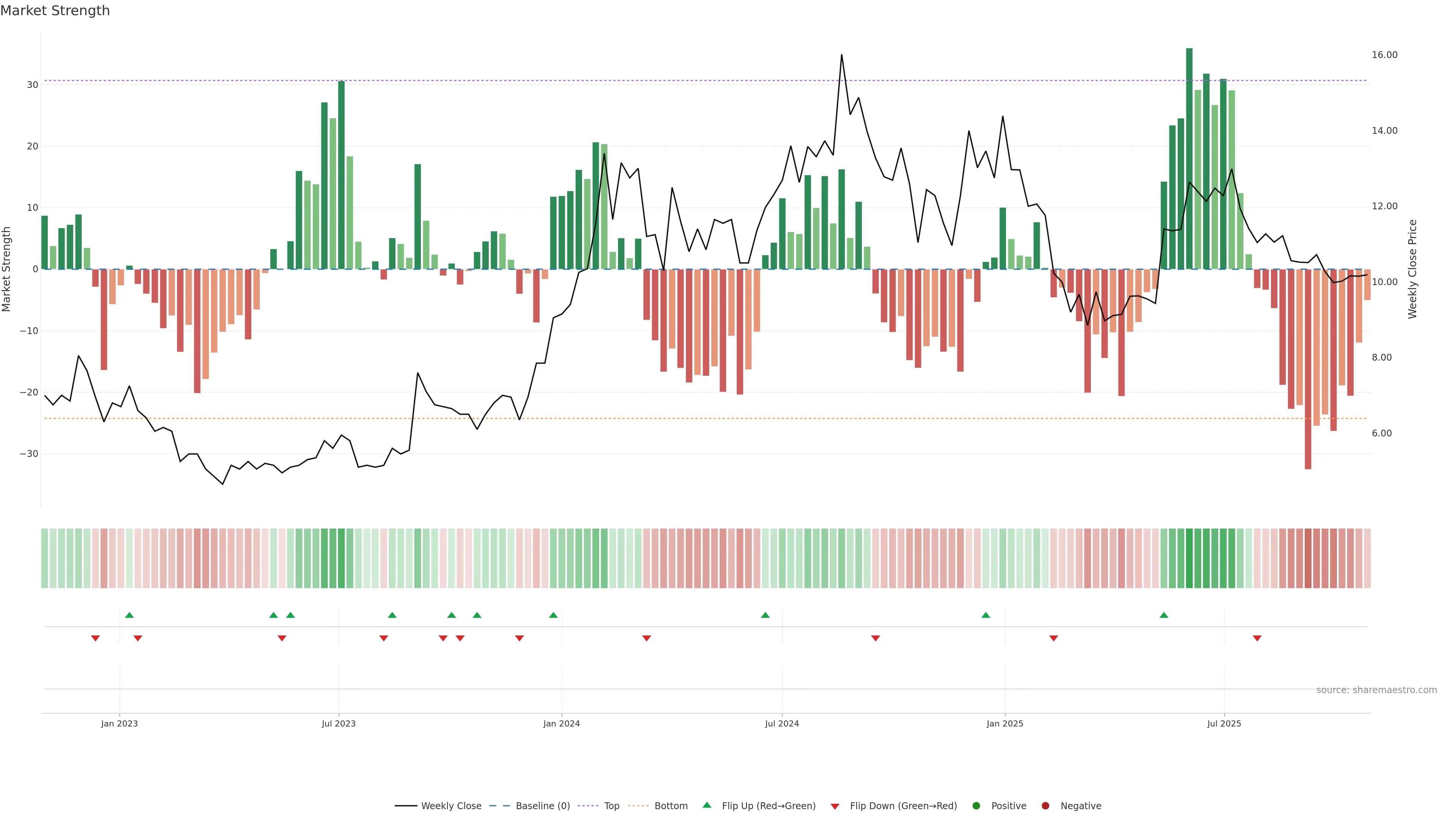
Task: Click Flip Up green triangle legend icon
Action: [706, 805]
